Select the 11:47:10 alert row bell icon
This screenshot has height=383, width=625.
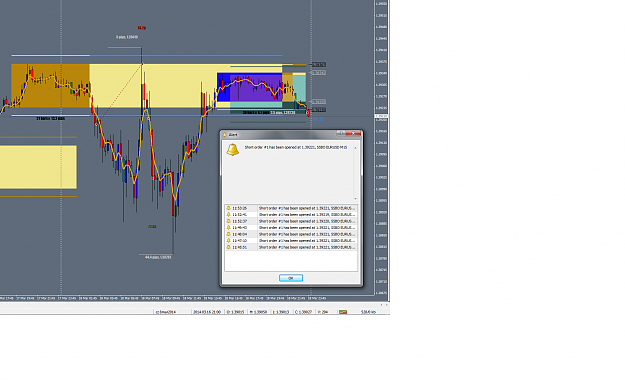point(228,241)
